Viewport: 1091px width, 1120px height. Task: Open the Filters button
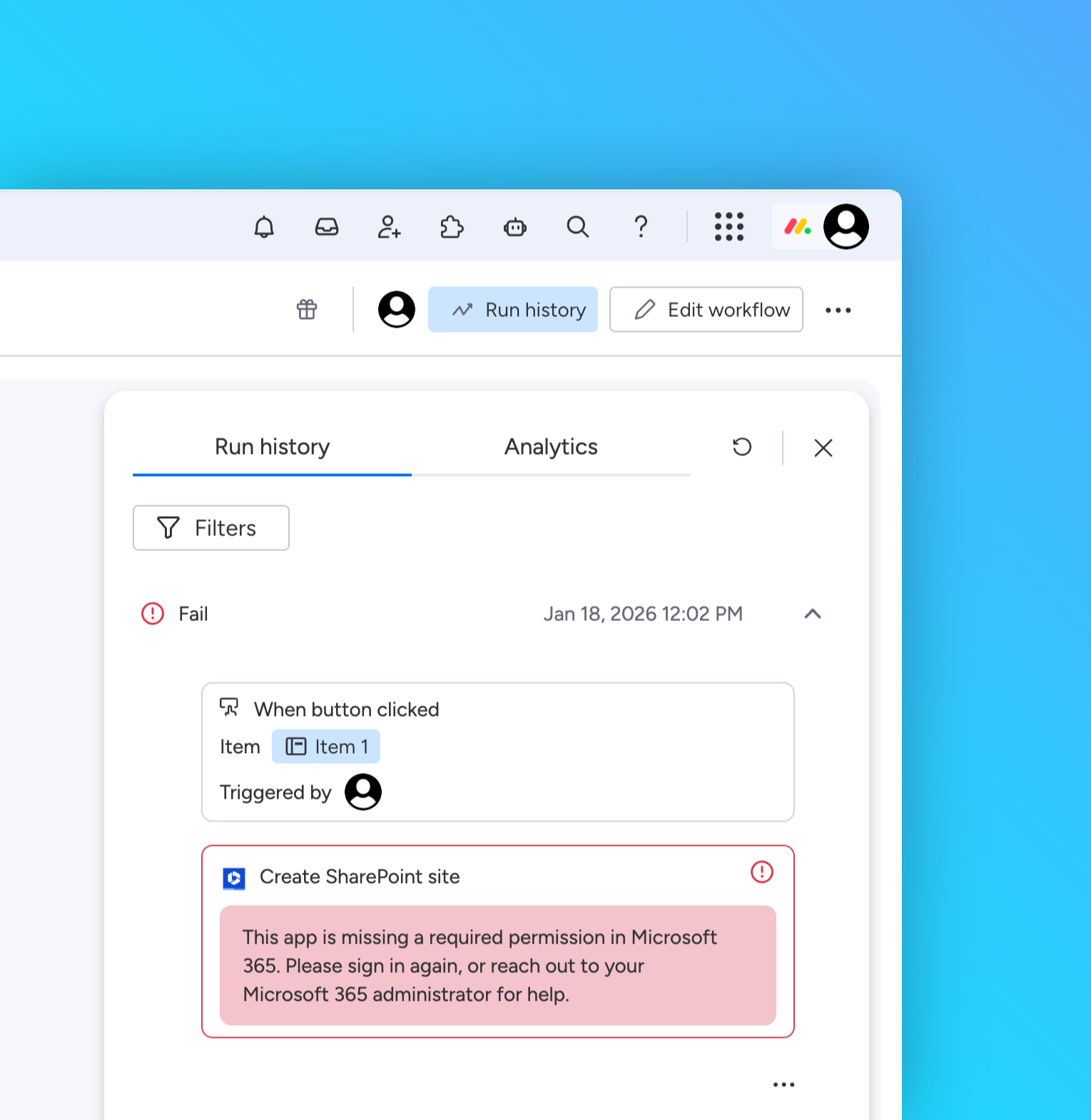click(x=211, y=528)
